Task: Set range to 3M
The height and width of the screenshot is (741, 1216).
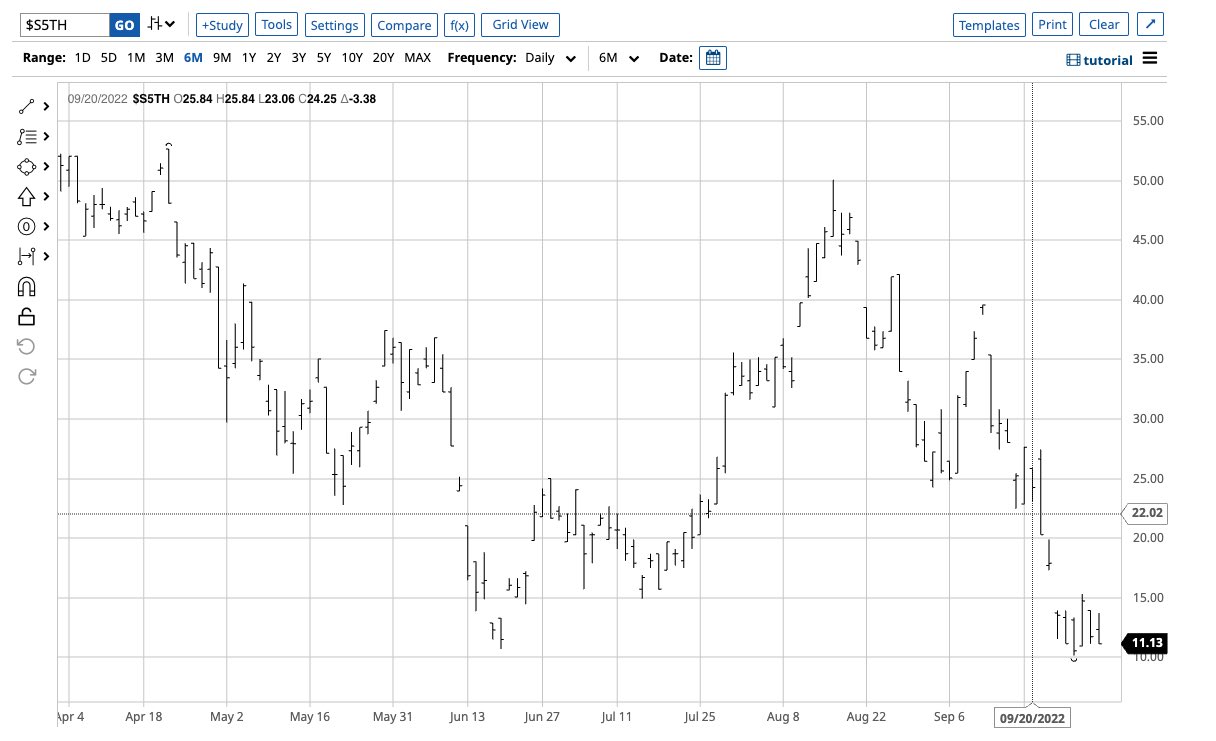Action: pos(165,58)
